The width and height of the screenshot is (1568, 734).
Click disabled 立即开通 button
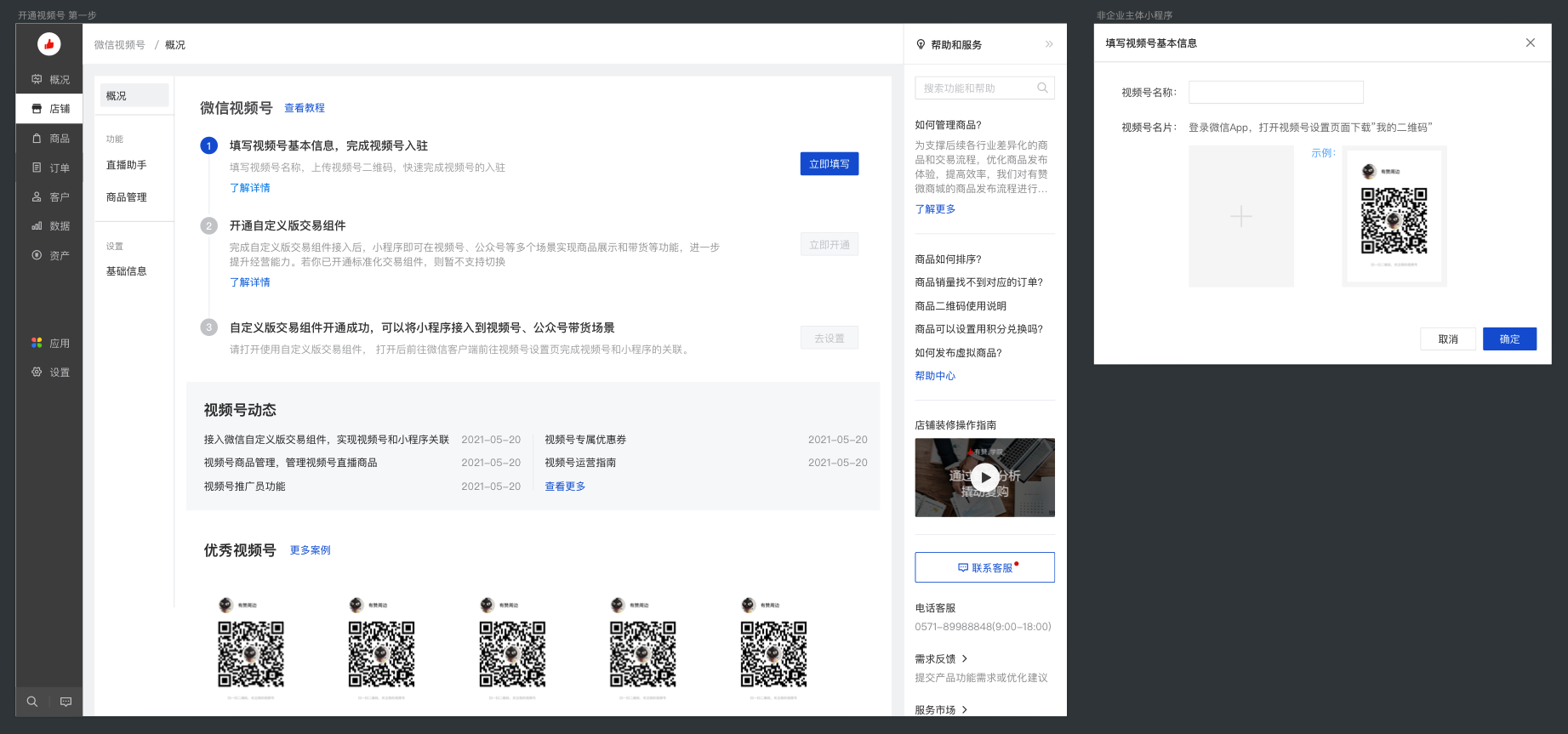coord(830,244)
